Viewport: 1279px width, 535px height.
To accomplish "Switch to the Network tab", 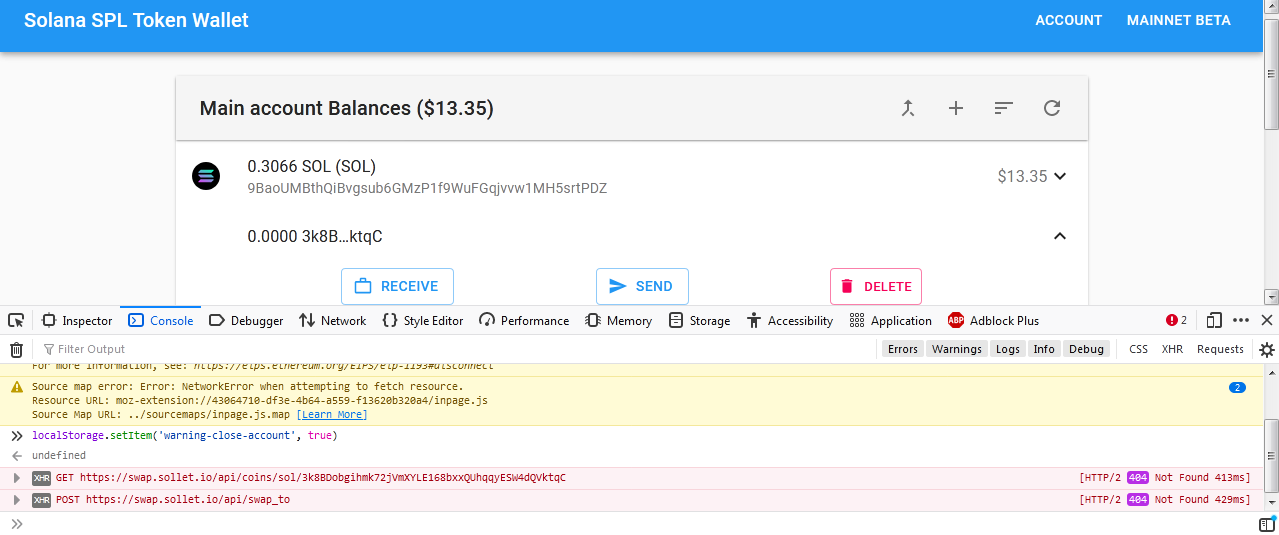I will click(x=331, y=321).
